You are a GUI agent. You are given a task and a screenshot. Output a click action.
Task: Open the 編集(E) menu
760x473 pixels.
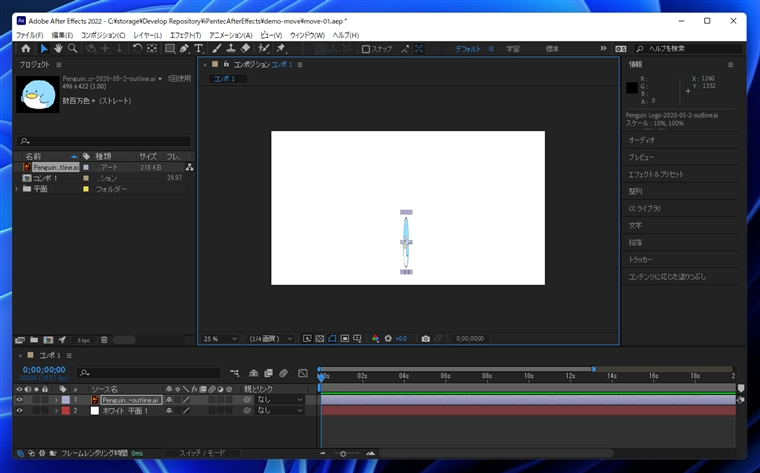[x=62, y=35]
